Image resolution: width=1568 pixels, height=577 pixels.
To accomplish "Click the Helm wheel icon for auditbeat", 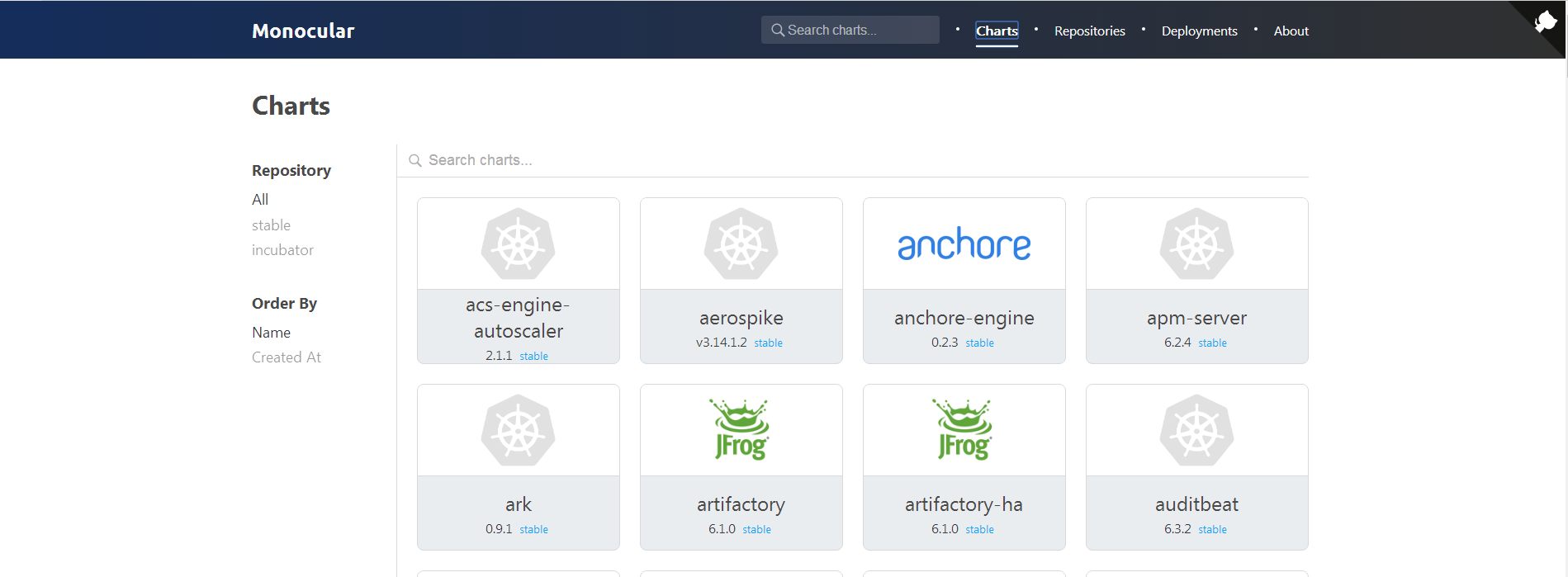I will pos(1196,430).
